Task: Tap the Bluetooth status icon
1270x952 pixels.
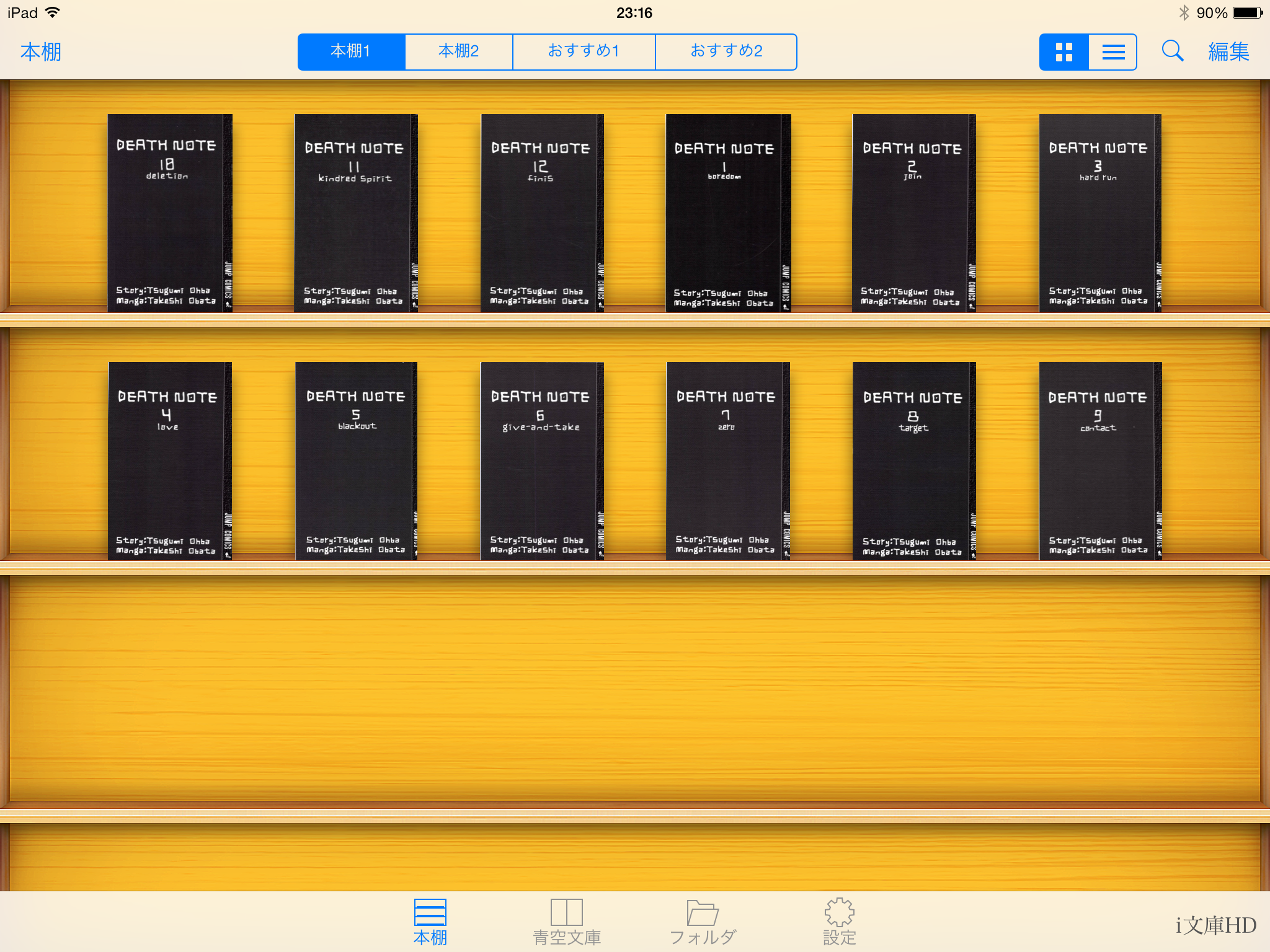Action: pos(1184,13)
